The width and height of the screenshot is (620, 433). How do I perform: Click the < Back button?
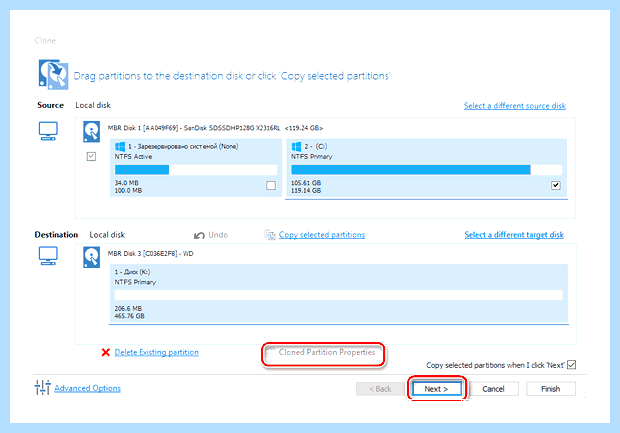[380, 389]
